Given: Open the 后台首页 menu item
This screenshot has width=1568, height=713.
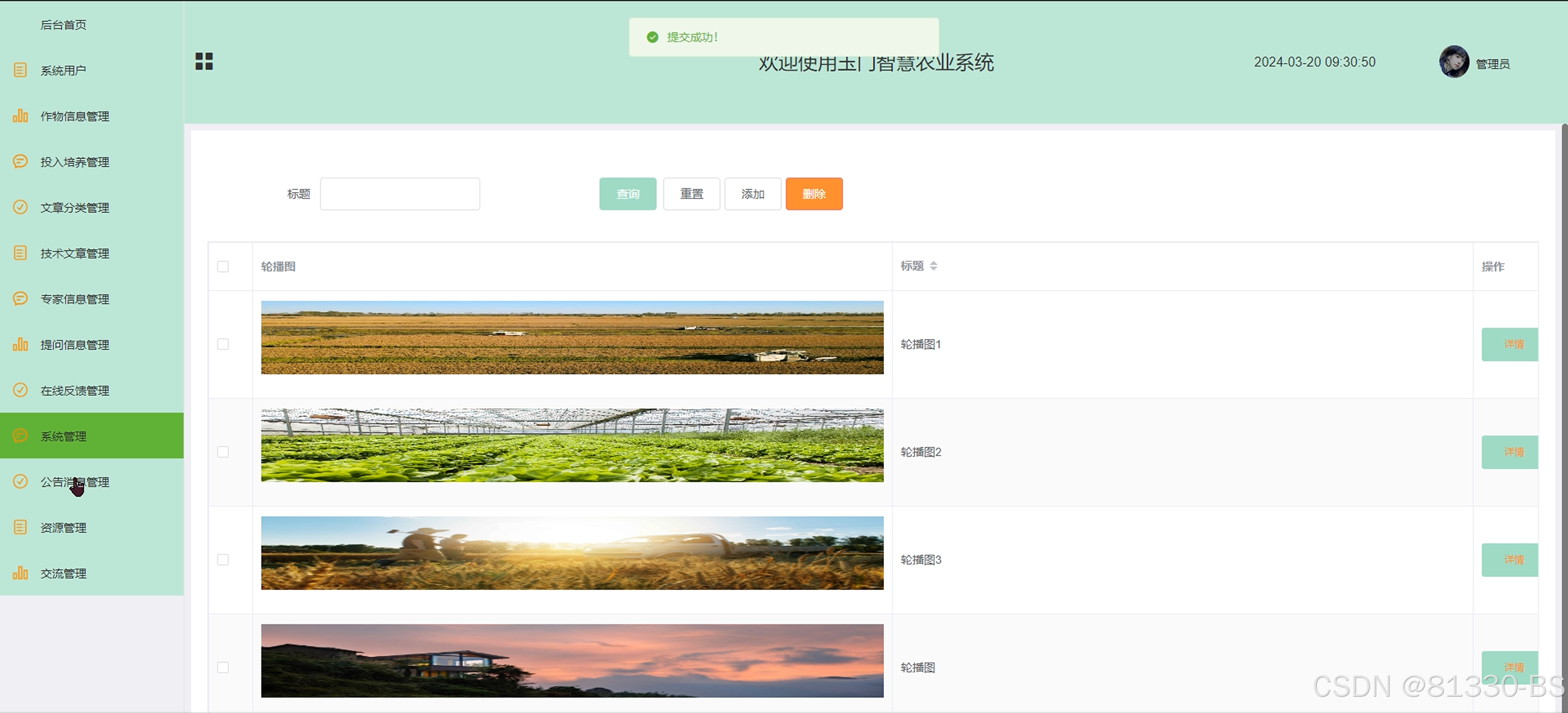Looking at the screenshot, I should pos(63,25).
